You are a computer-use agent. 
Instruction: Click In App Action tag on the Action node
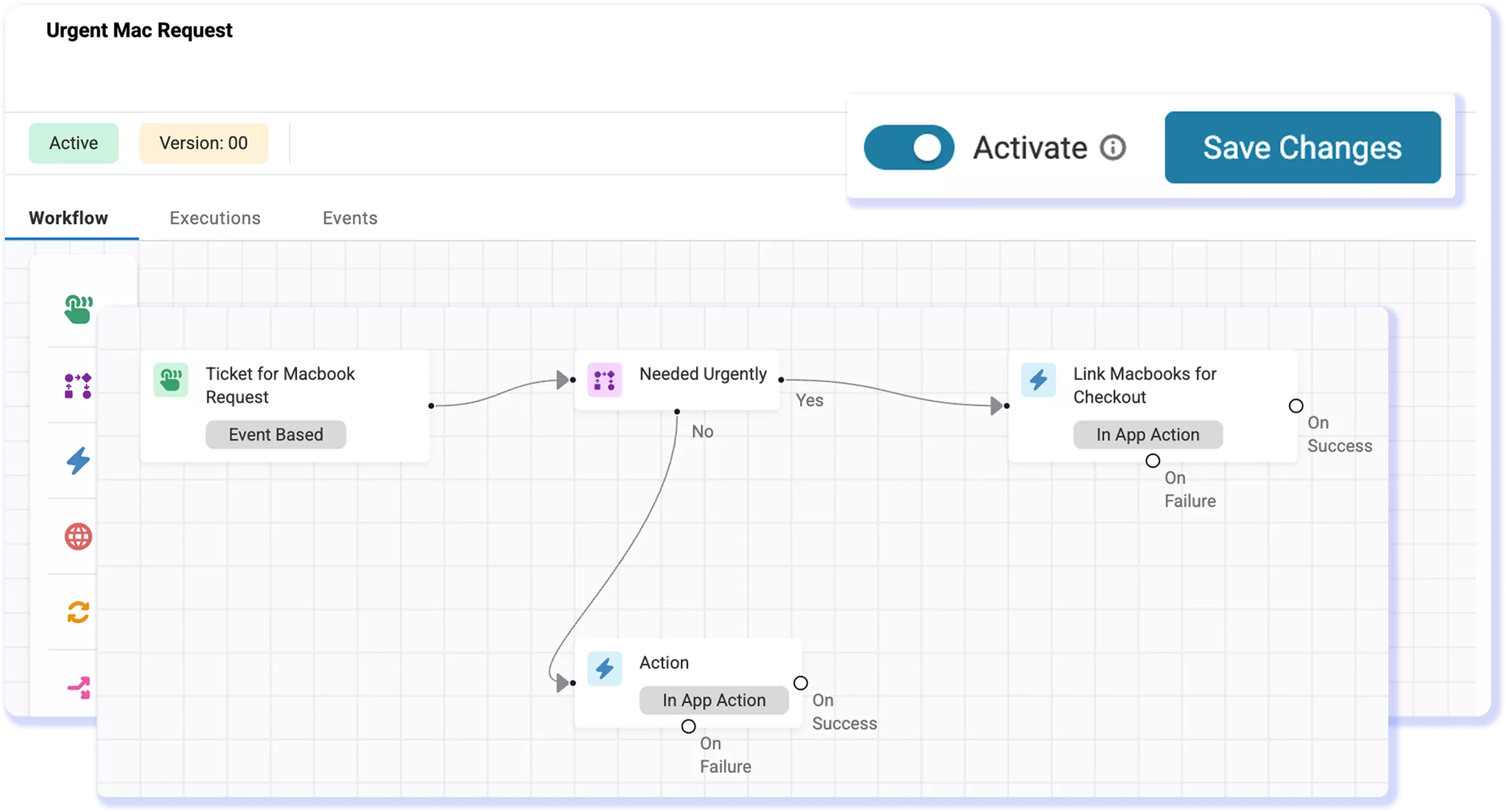coord(714,700)
